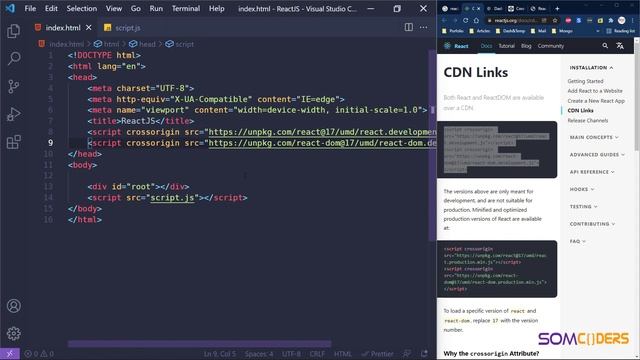Click Ln 9, Col 5 in status bar

220,354
